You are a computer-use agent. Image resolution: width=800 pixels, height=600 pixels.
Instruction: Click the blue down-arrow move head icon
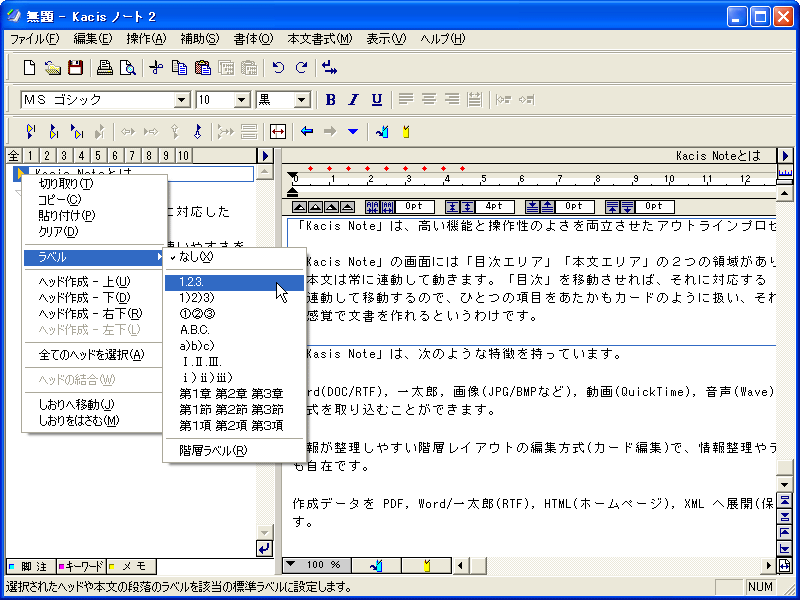point(198,132)
